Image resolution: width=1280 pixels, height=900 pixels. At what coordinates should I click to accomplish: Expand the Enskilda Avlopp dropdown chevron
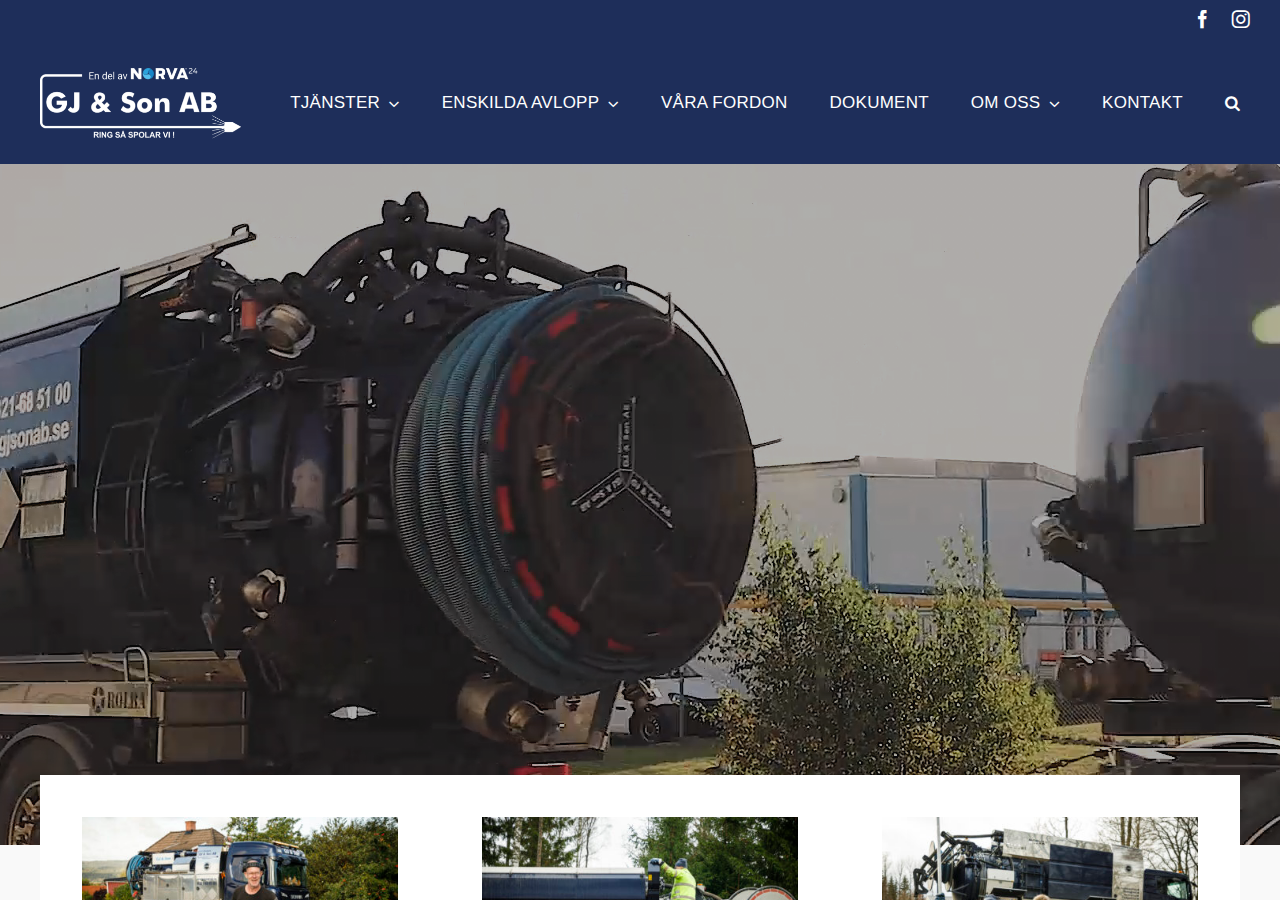613,104
